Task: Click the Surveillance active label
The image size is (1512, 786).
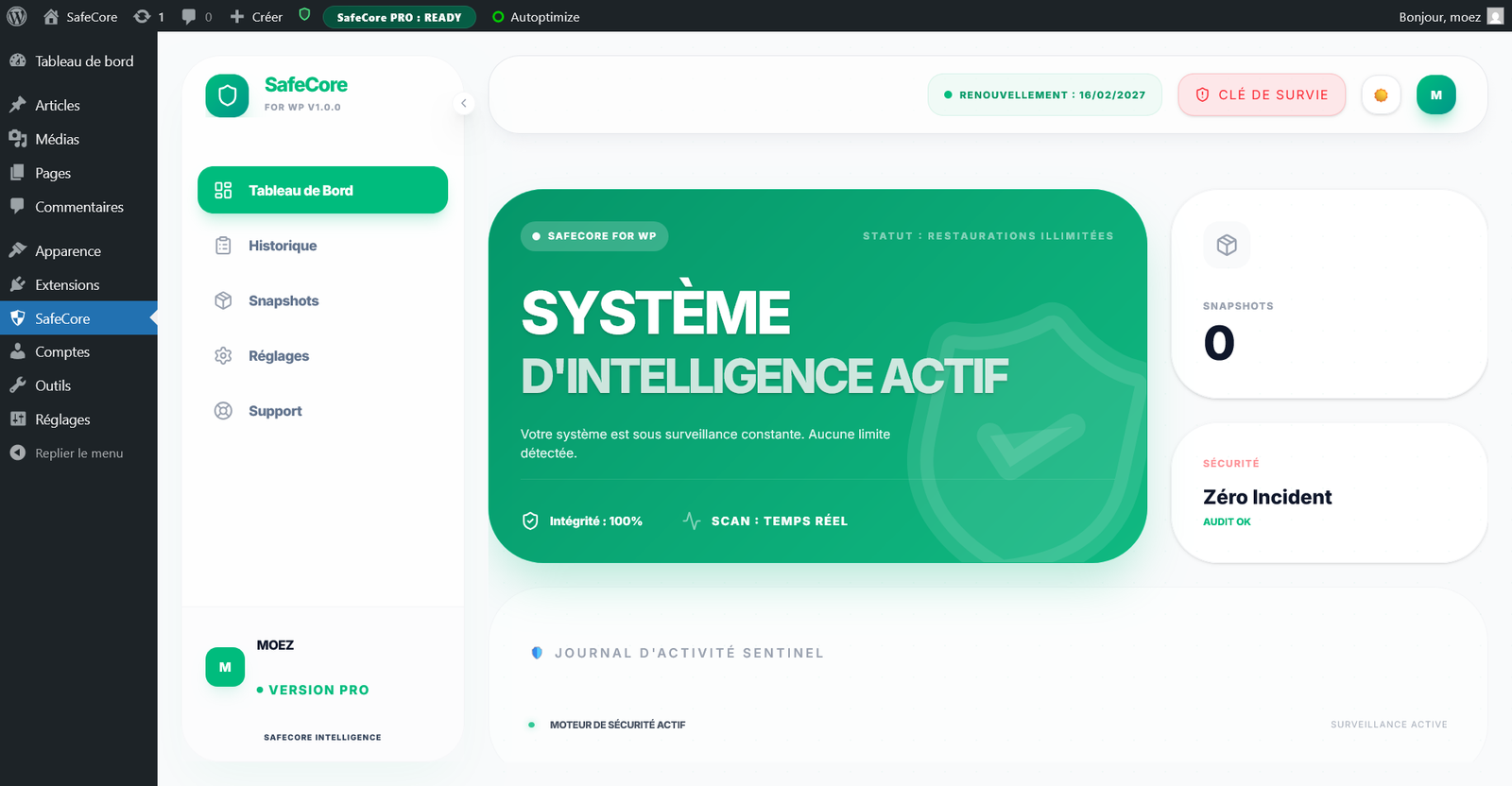Action: 1389,725
